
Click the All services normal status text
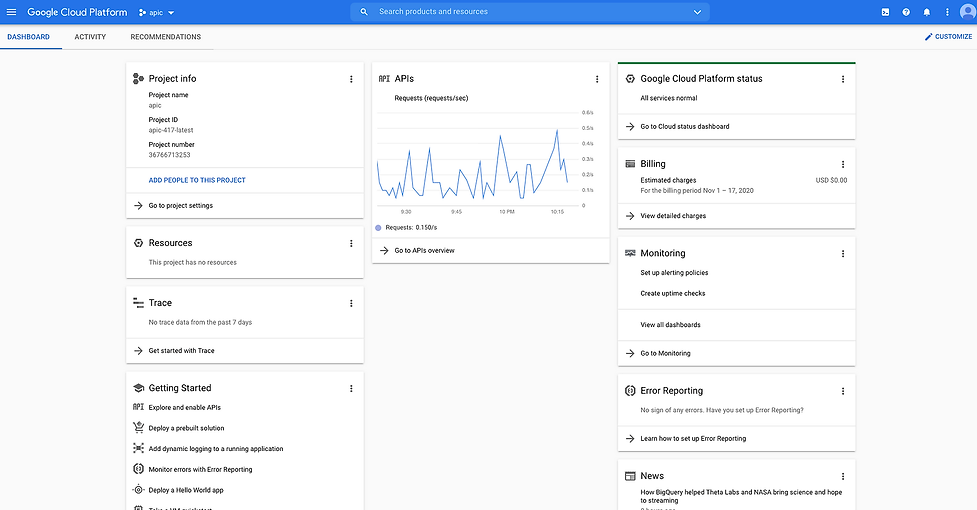pyautogui.click(x=669, y=98)
